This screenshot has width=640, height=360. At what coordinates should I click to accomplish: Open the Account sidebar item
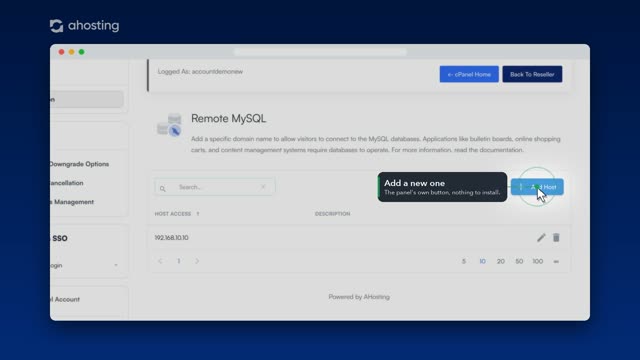click(x=65, y=299)
